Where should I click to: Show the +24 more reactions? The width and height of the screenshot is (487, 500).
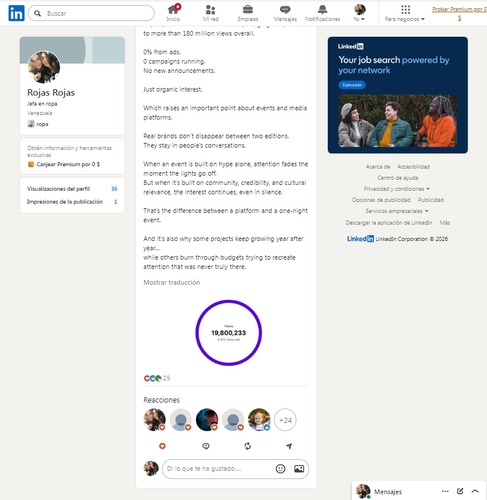click(x=285, y=420)
